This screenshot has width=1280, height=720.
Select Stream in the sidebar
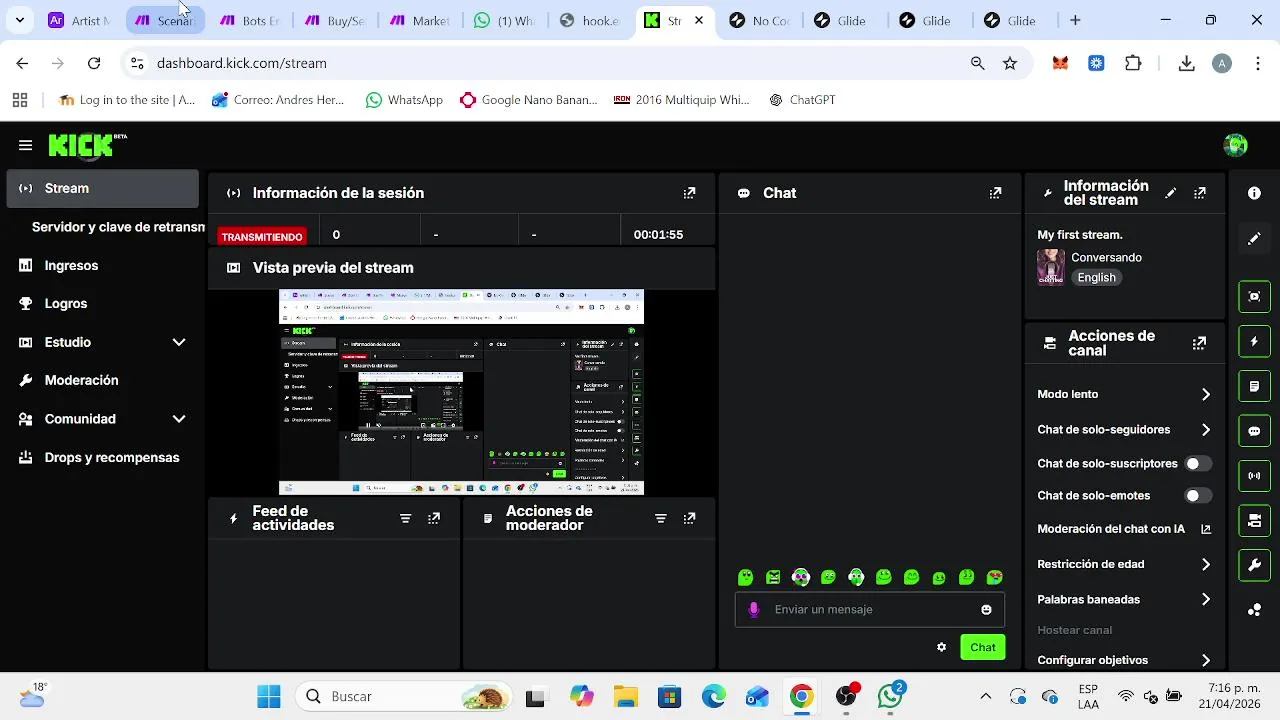(103, 188)
